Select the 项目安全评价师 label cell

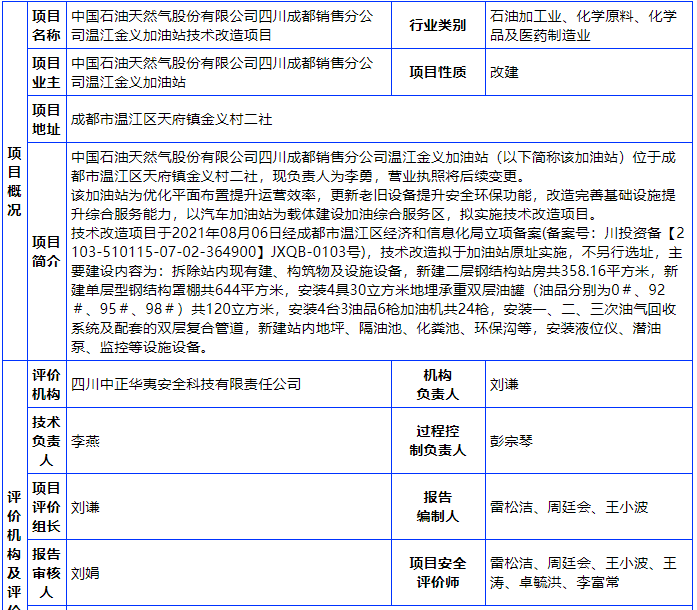(x=437, y=573)
